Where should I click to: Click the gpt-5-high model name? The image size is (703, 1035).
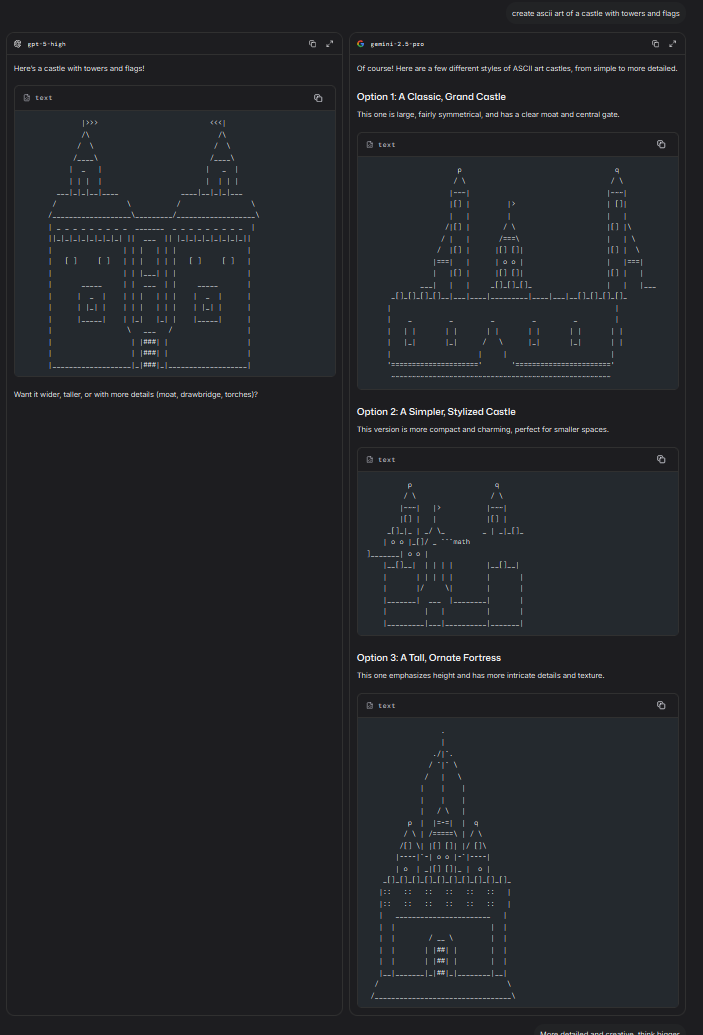(46, 44)
